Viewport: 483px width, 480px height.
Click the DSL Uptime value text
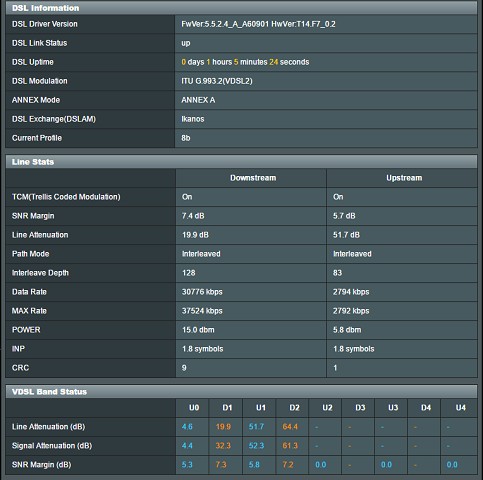pyautogui.click(x=245, y=62)
